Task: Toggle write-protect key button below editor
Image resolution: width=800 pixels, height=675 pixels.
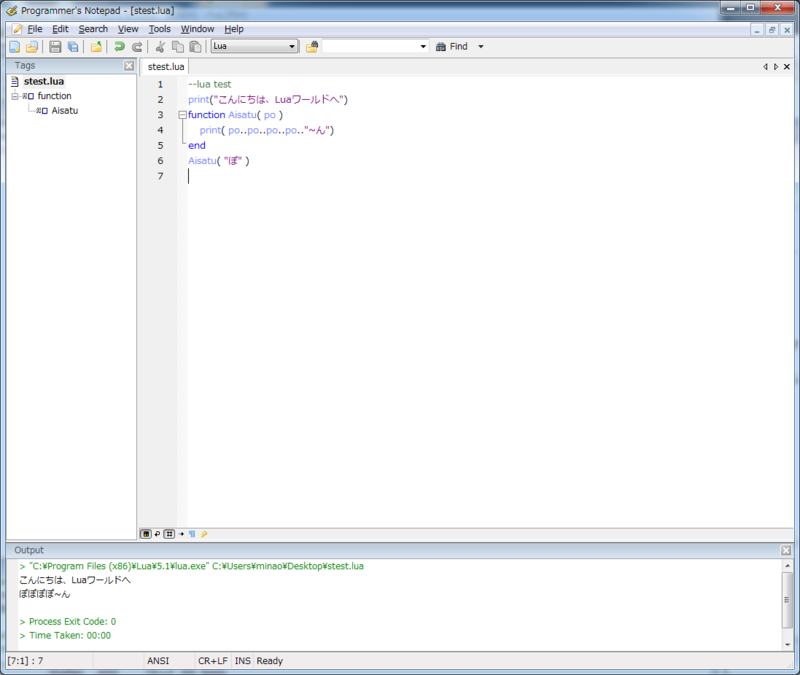Action: click(204, 534)
